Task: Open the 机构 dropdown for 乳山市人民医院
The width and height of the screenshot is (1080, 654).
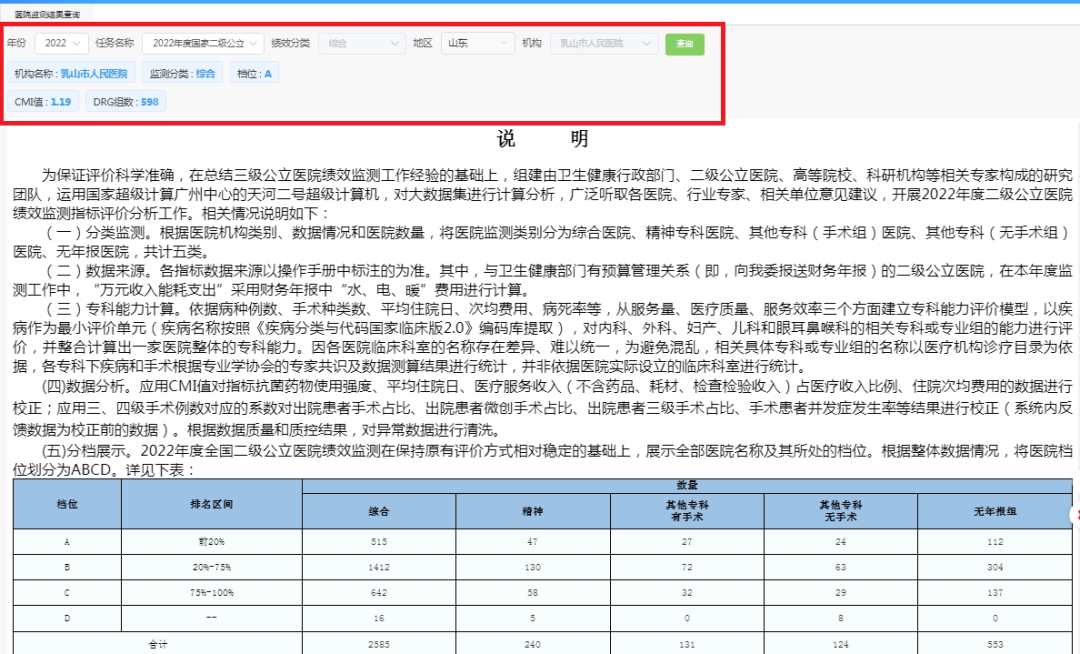Action: coord(604,43)
